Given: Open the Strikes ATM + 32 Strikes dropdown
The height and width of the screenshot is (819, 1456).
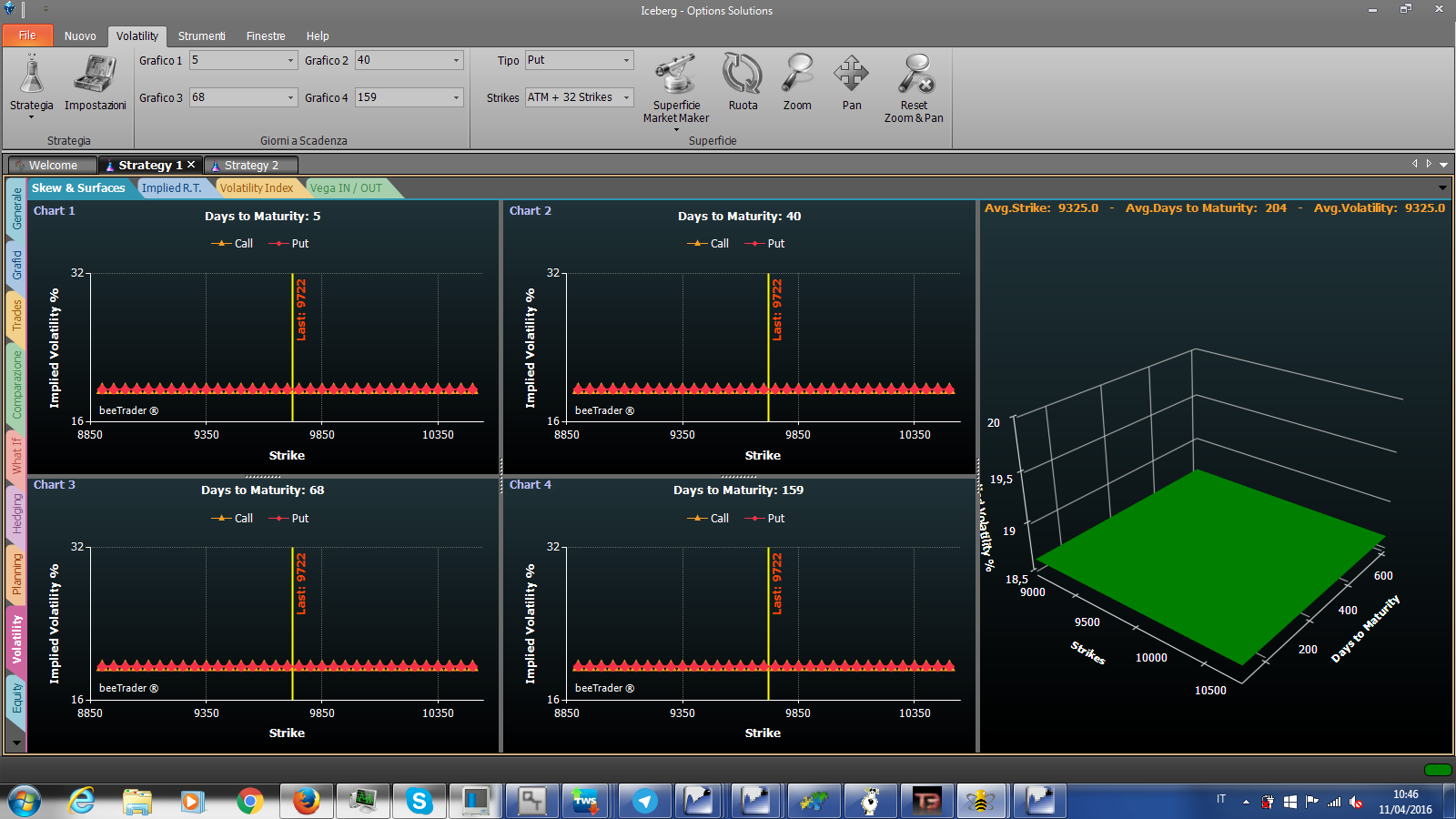Looking at the screenshot, I should (x=579, y=97).
